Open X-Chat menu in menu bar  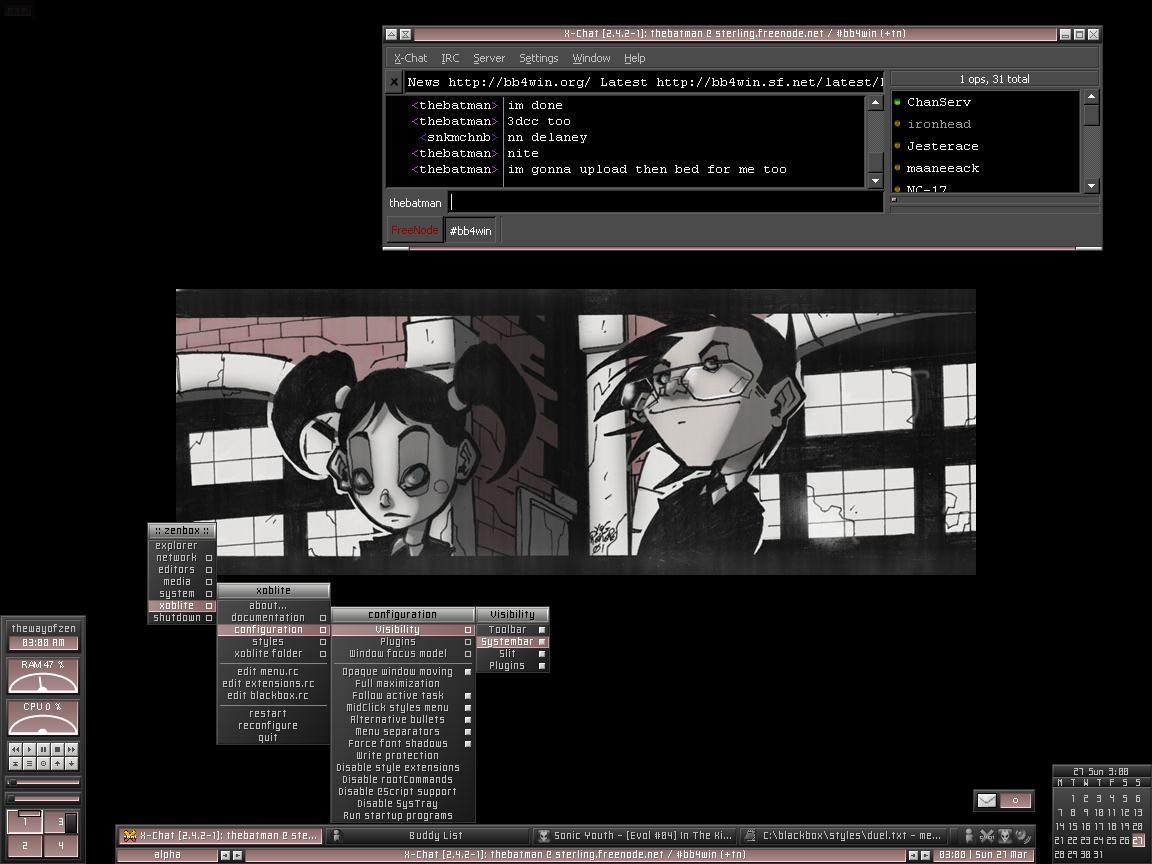coord(410,58)
